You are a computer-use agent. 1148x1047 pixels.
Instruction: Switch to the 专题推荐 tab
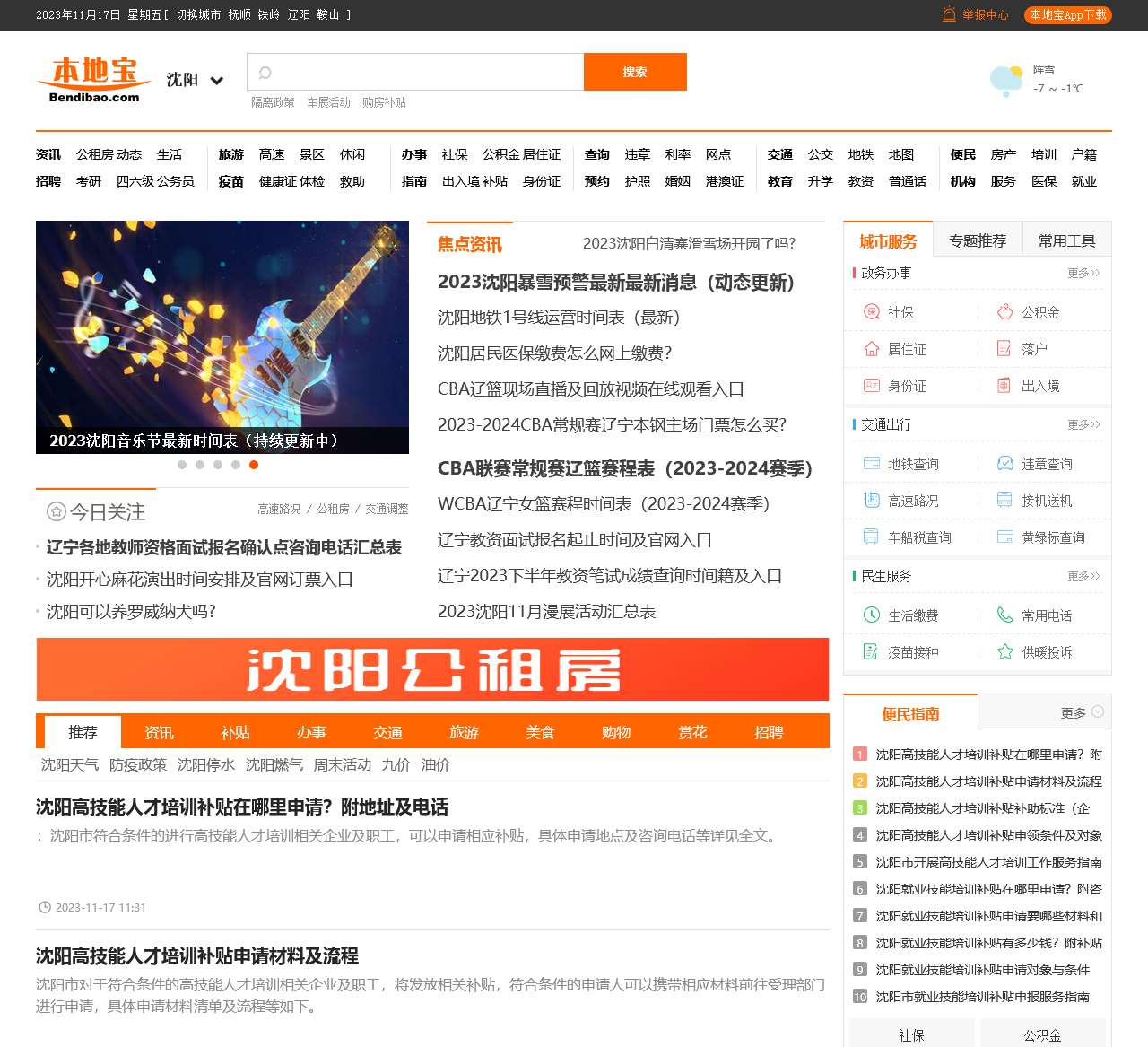point(978,240)
